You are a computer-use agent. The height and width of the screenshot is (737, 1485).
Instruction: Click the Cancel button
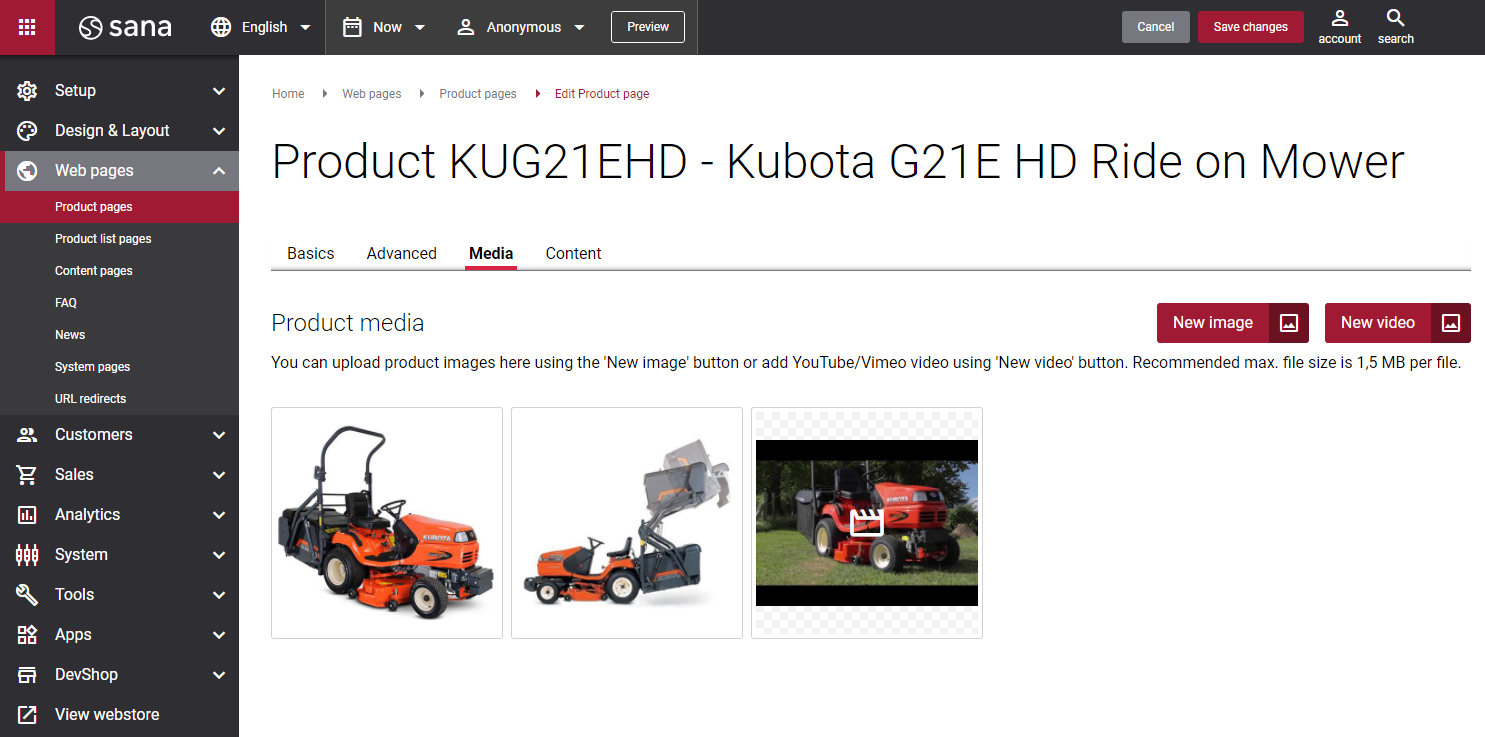(x=1156, y=27)
